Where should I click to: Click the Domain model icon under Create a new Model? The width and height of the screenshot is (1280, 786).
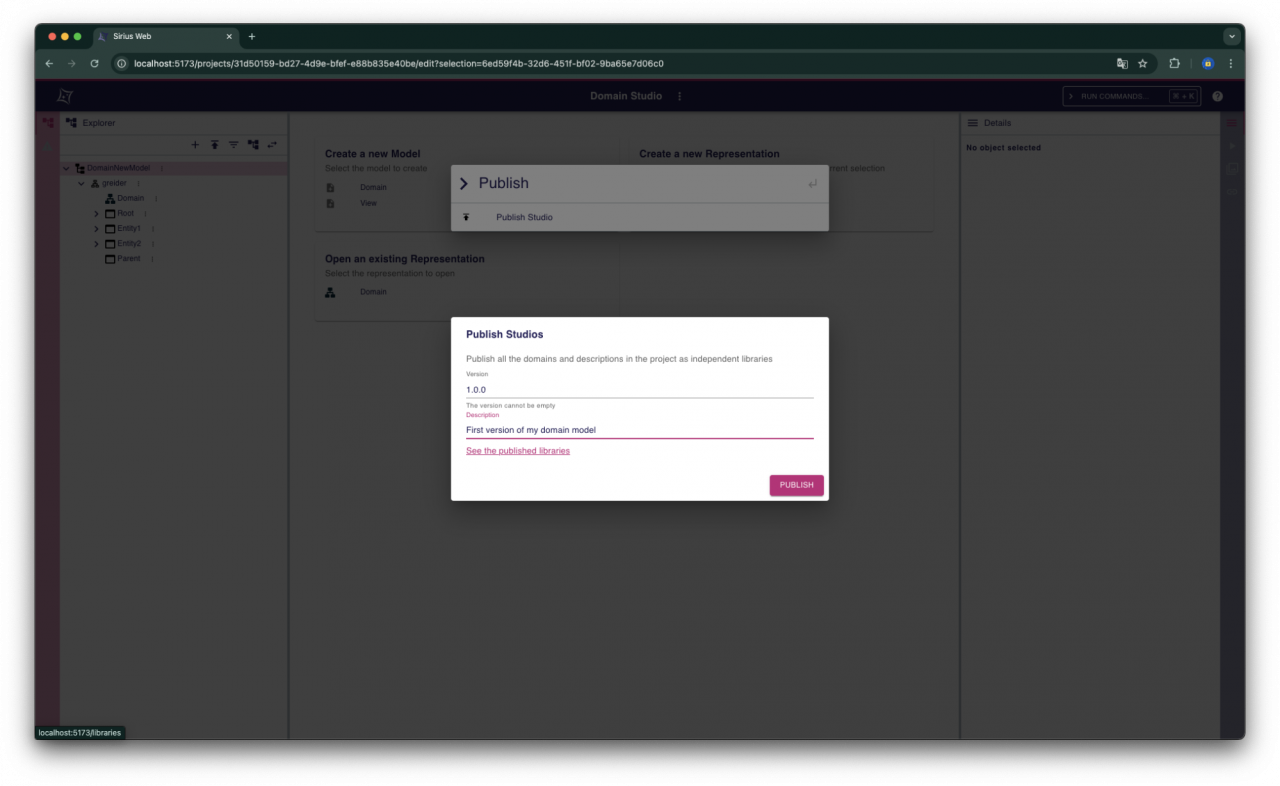coord(330,187)
